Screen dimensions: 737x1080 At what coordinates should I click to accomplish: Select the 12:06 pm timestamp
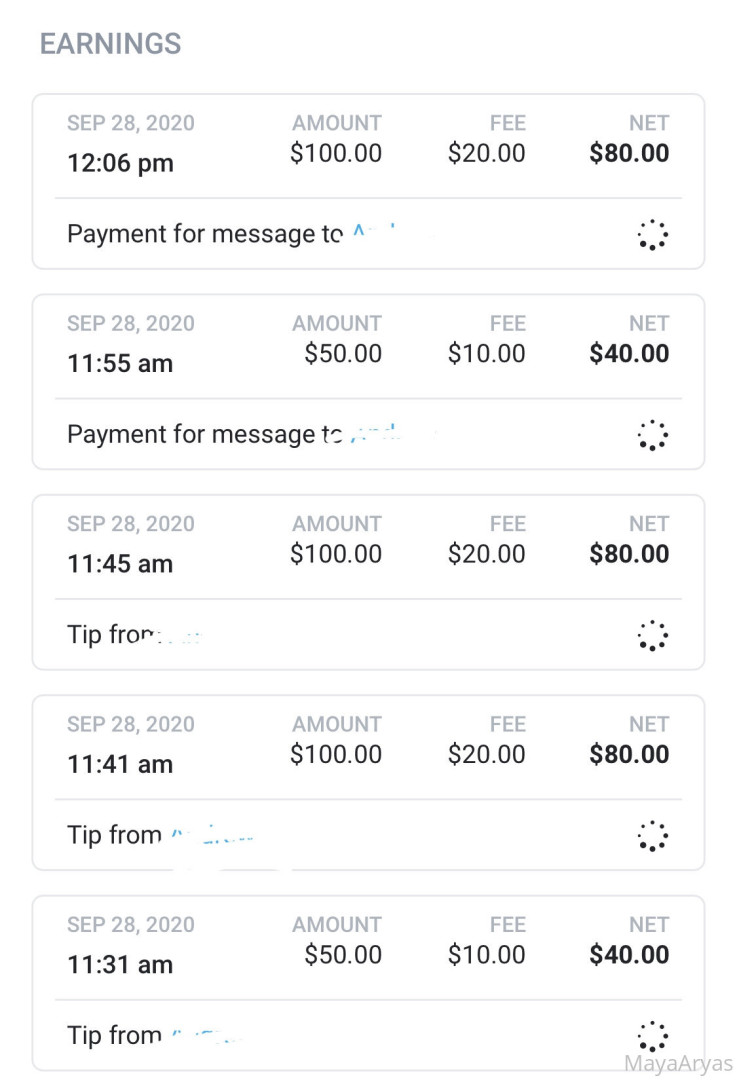(120, 163)
